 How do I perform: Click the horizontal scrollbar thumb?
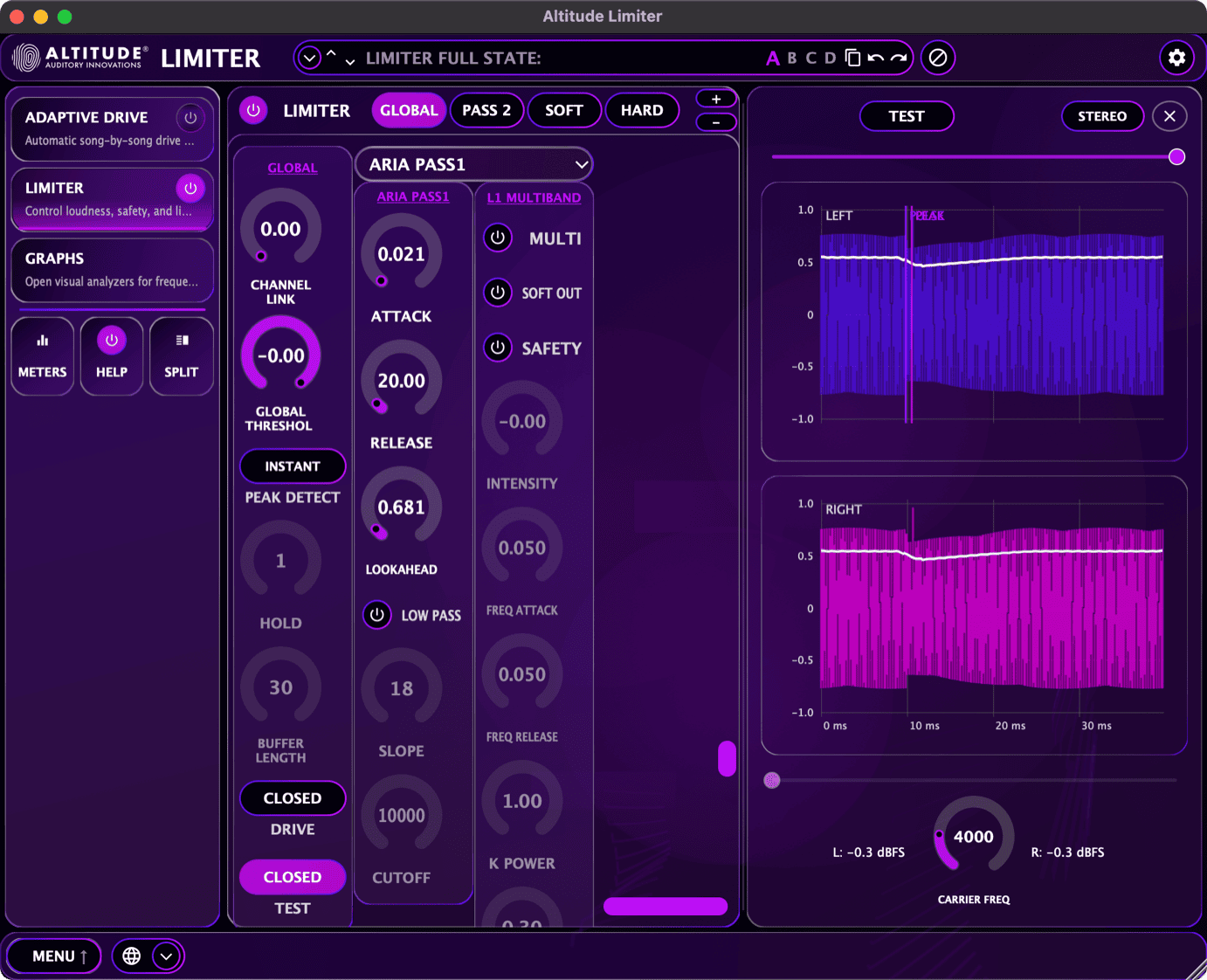pos(666,907)
